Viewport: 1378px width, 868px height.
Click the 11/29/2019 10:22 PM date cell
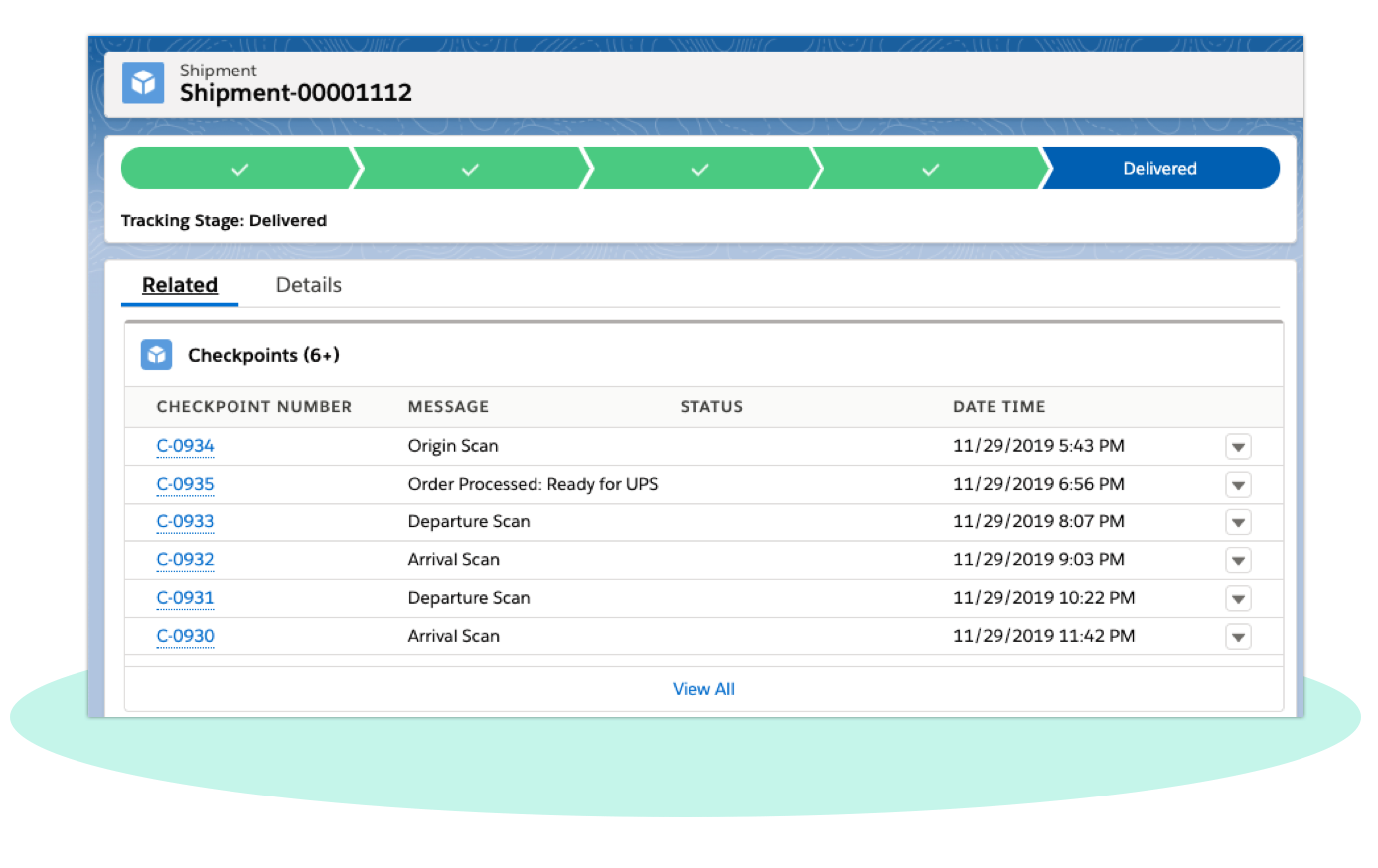point(1043,598)
